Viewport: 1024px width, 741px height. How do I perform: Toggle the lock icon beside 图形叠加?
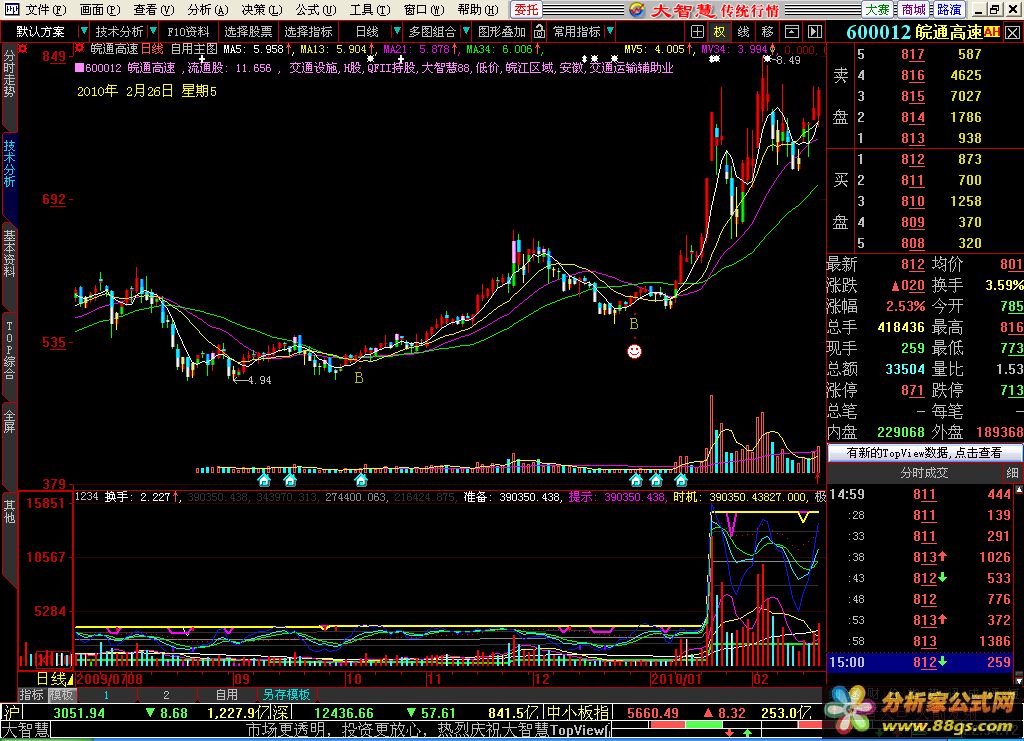pos(539,31)
